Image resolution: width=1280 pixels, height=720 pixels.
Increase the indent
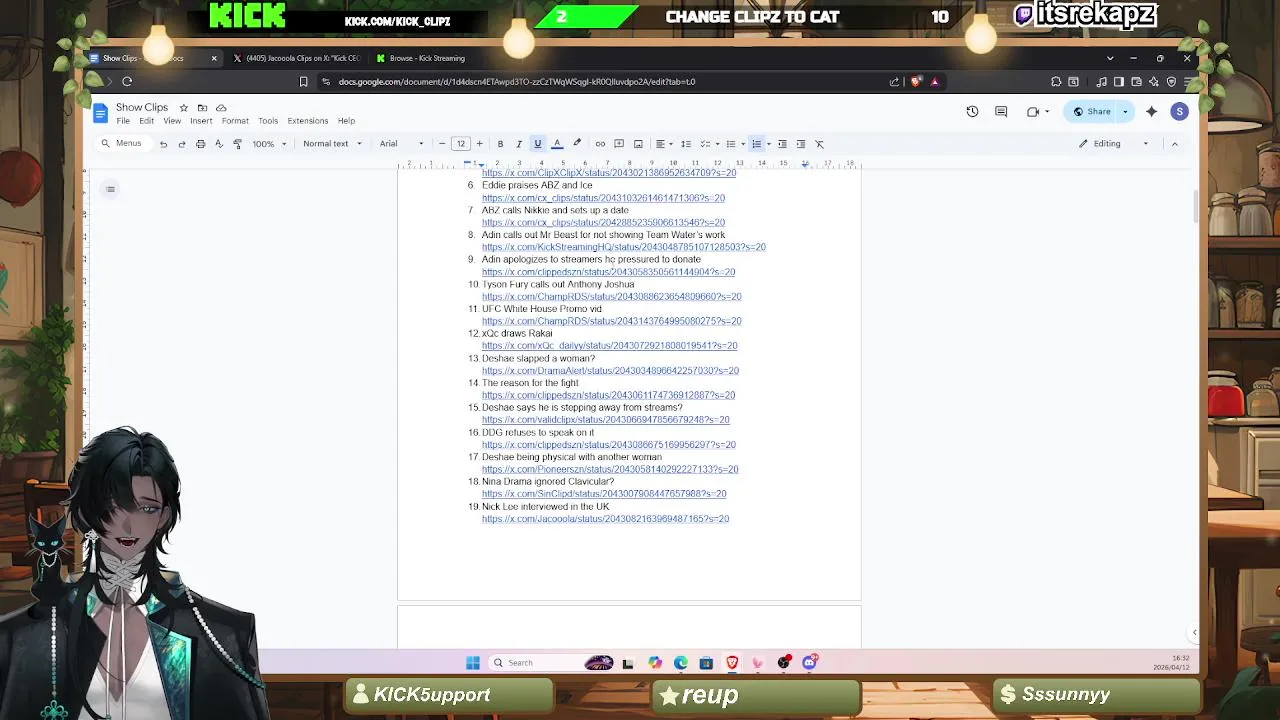[x=800, y=144]
